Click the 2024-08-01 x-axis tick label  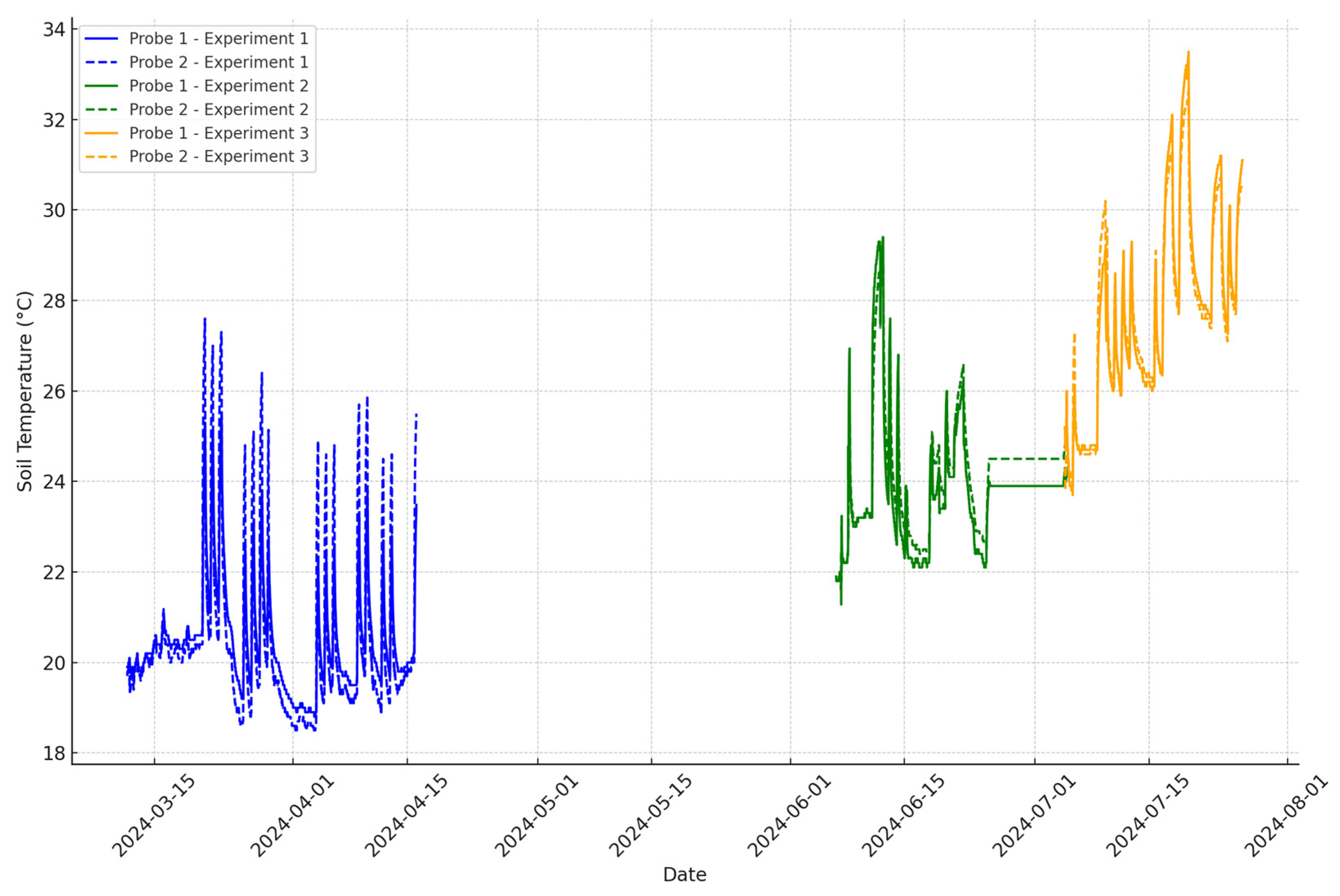click(x=1286, y=816)
